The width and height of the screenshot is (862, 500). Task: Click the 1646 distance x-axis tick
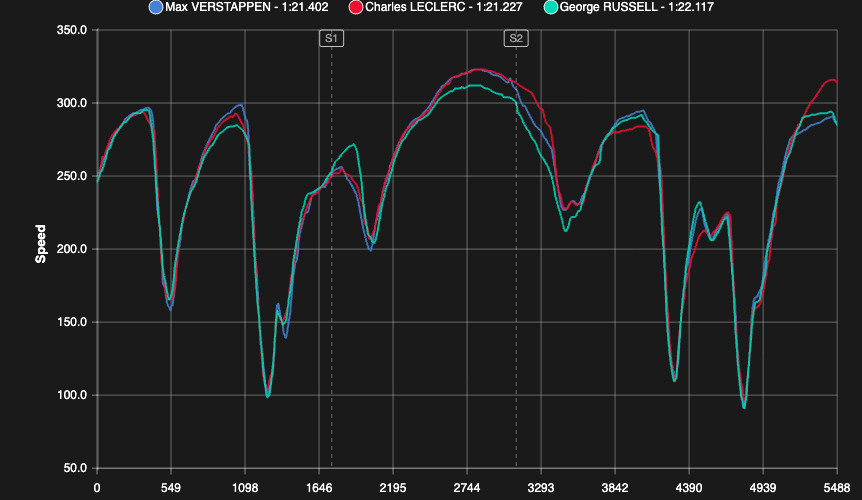coord(319,488)
